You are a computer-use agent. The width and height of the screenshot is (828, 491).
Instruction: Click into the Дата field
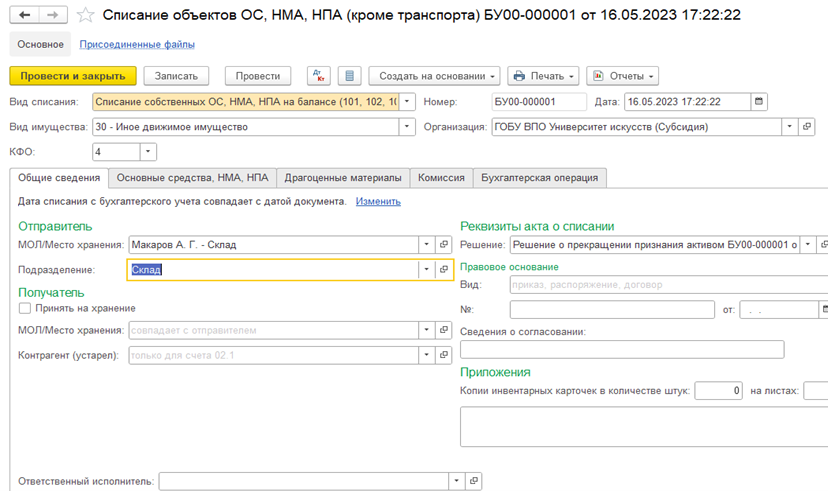pyautogui.click(x=688, y=101)
